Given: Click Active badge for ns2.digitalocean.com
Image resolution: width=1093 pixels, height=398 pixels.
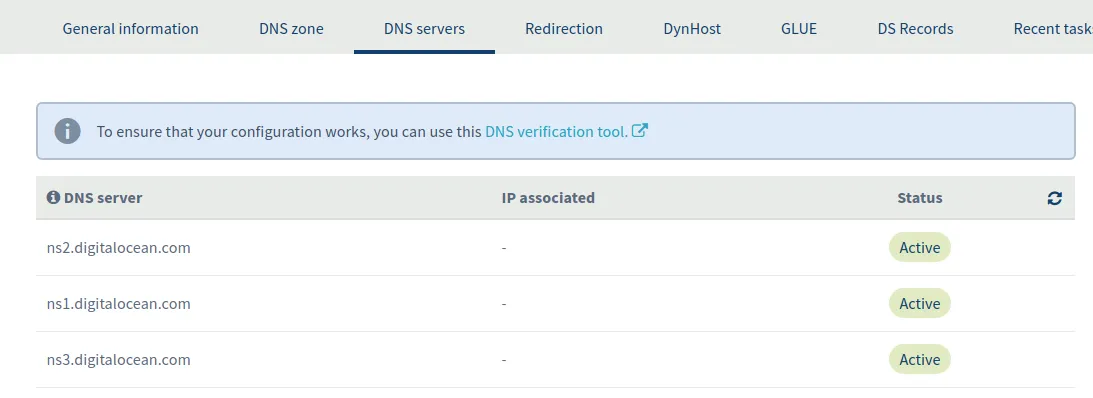Looking at the screenshot, I should pos(919,247).
